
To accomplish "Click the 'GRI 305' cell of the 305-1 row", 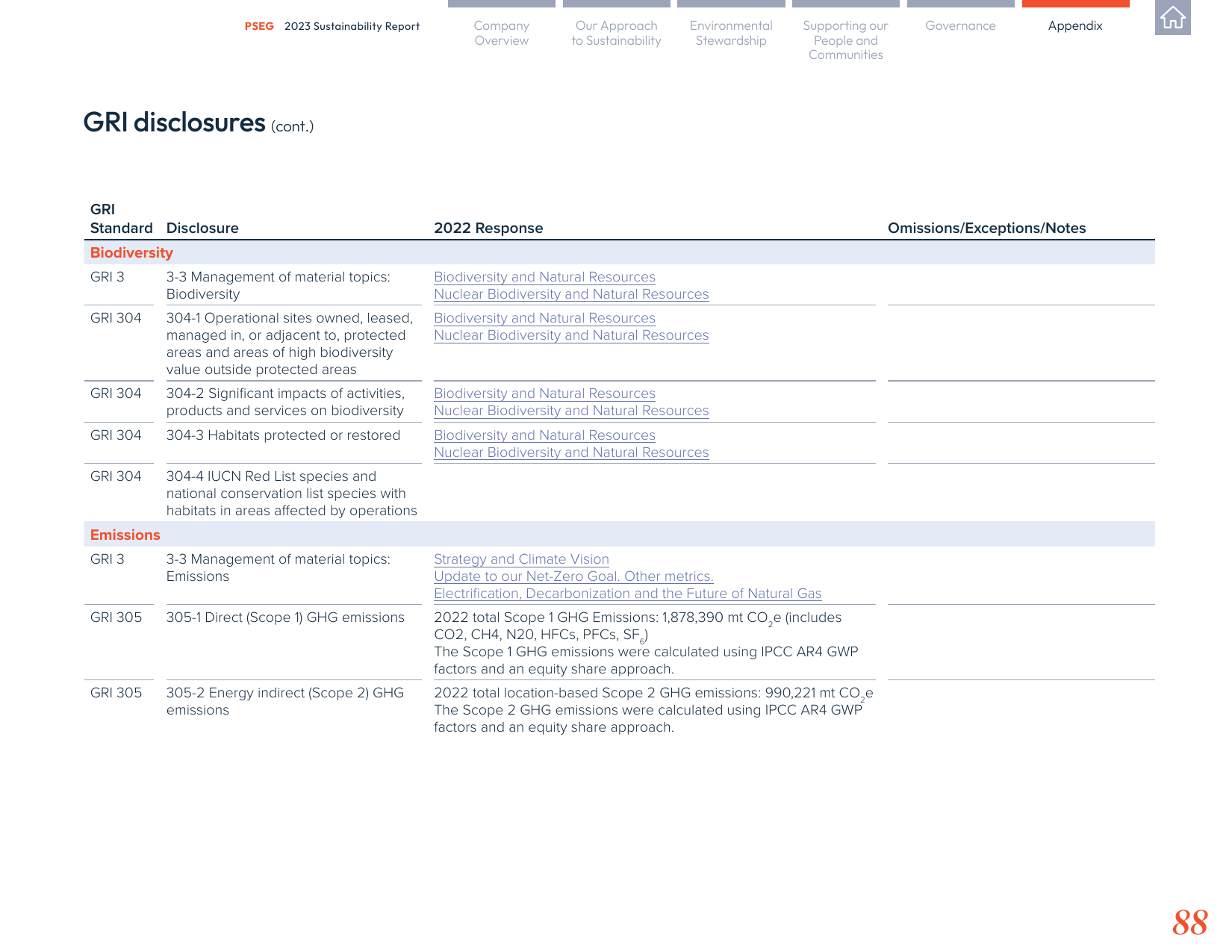I will [x=116, y=617].
